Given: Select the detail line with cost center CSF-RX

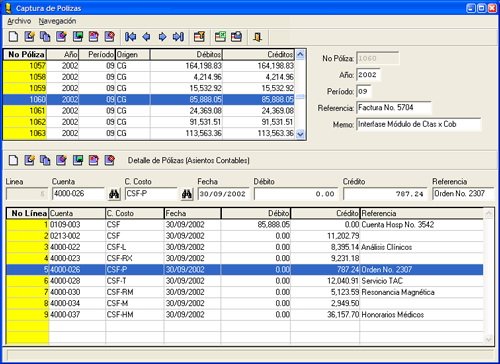Looking at the screenshot, I should [x=245, y=258].
